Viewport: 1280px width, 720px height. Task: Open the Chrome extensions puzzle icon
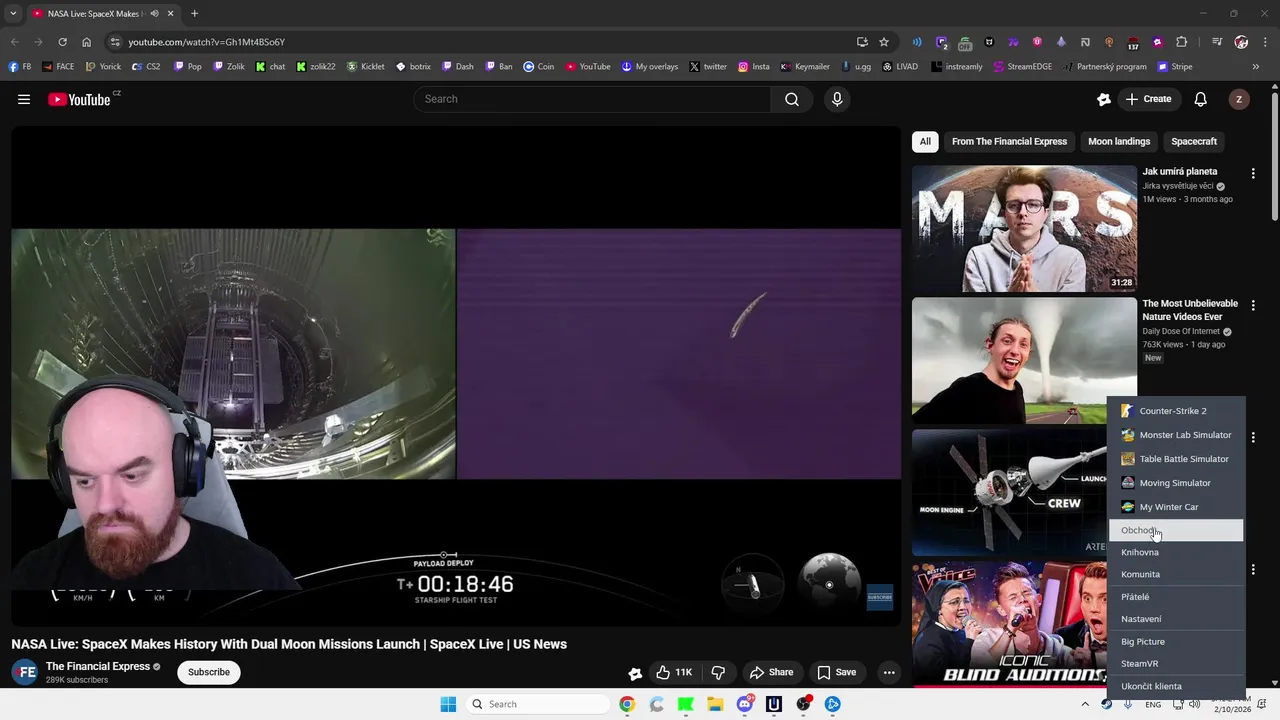(1182, 42)
